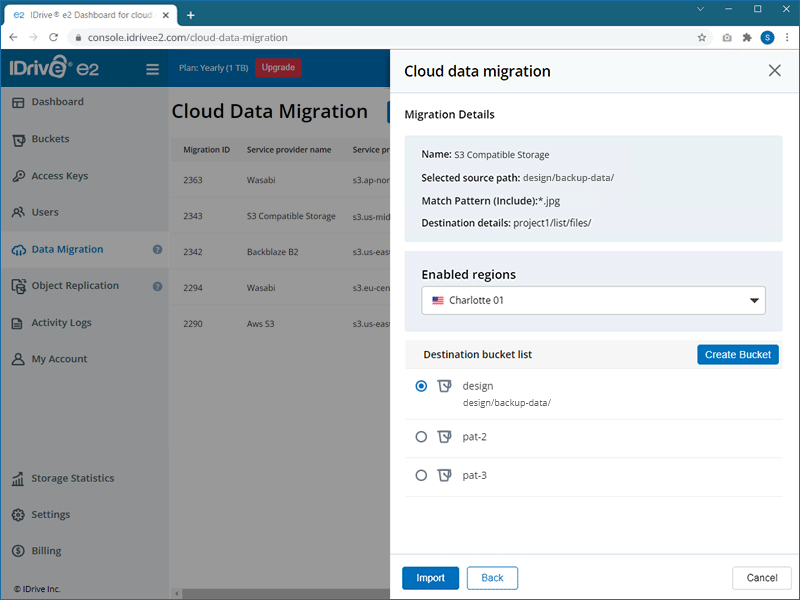
Task: Go to Activity Logs in sidebar
Action: coord(61,323)
